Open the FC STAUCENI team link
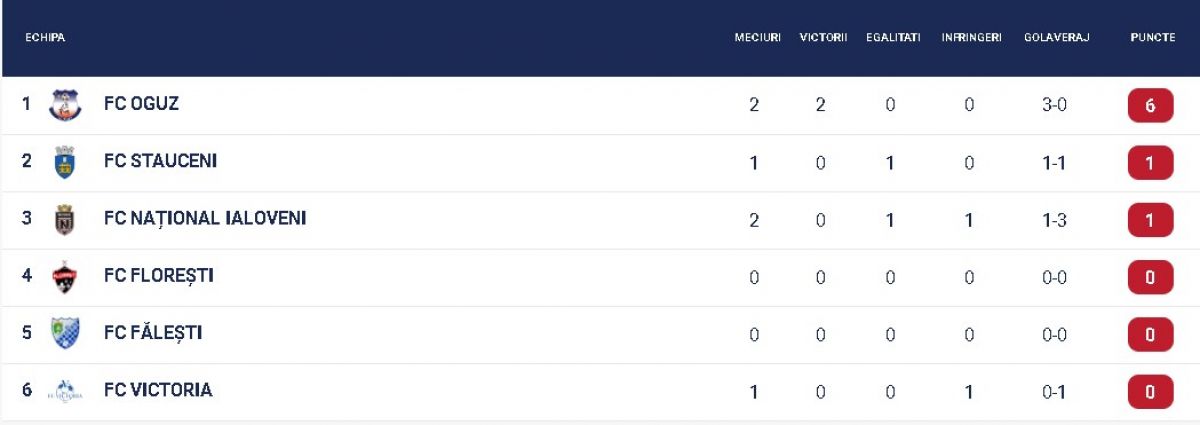 click(x=160, y=161)
